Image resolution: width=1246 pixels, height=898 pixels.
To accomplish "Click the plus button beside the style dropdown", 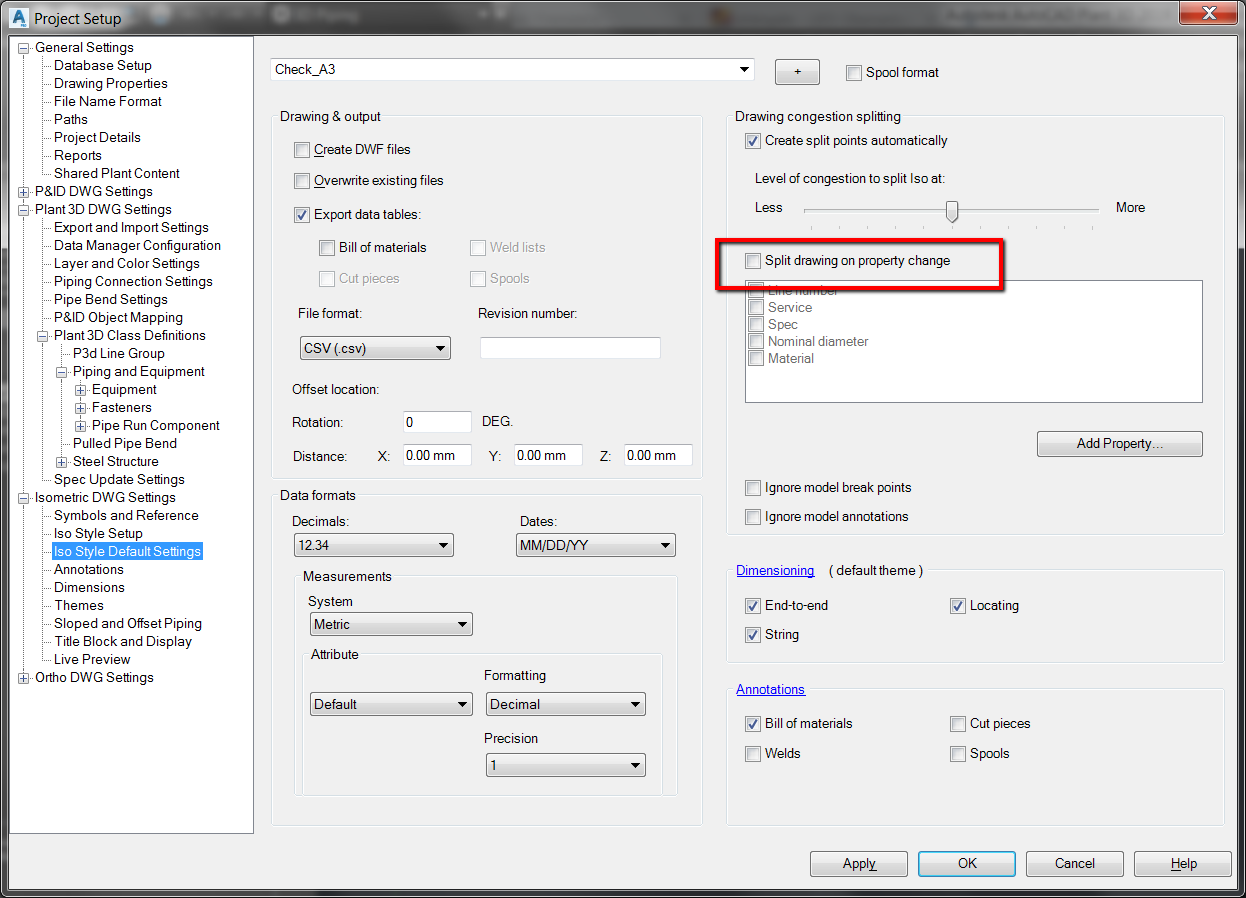I will pos(796,71).
